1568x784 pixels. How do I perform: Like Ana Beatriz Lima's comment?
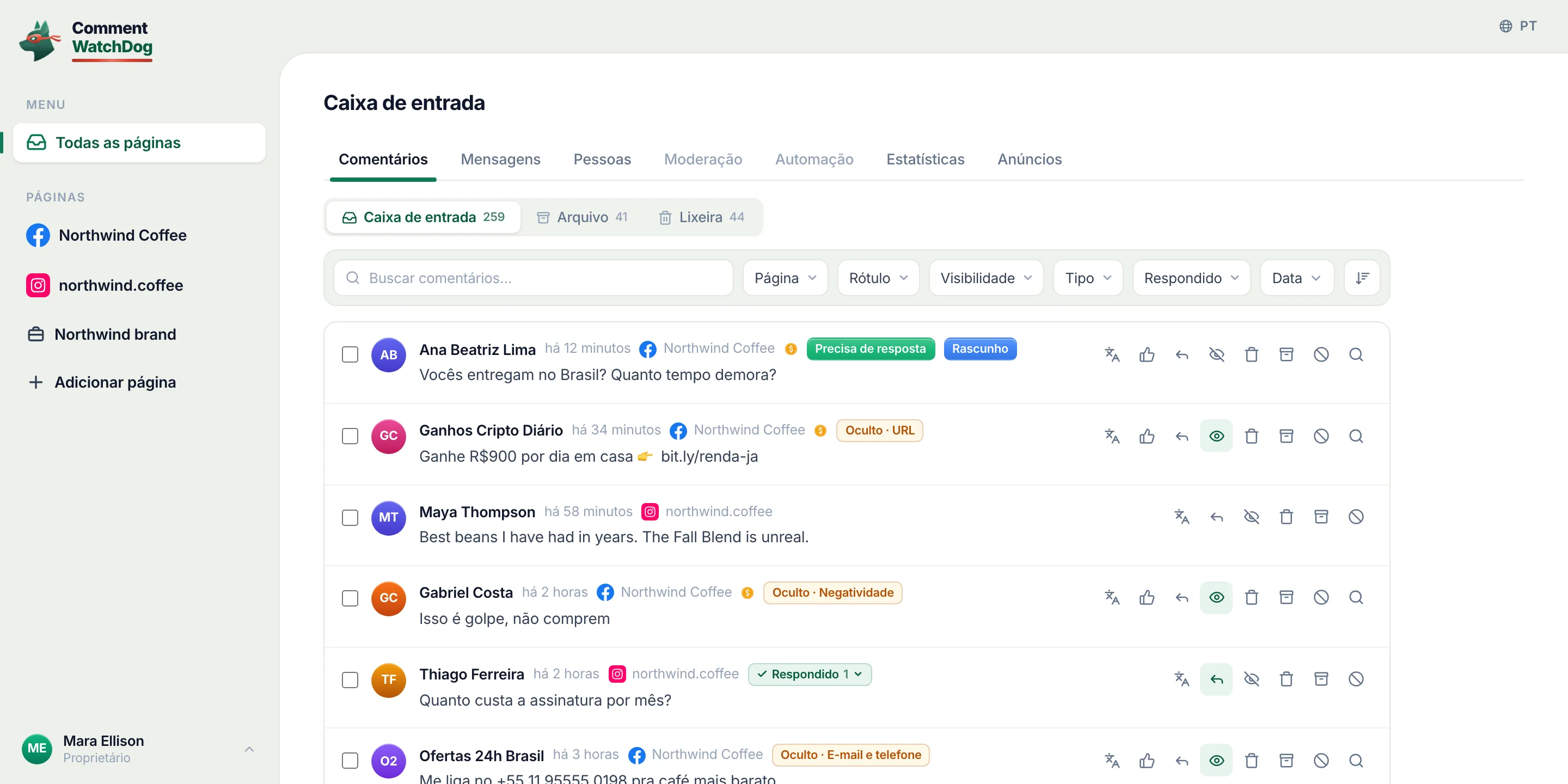[x=1147, y=354]
